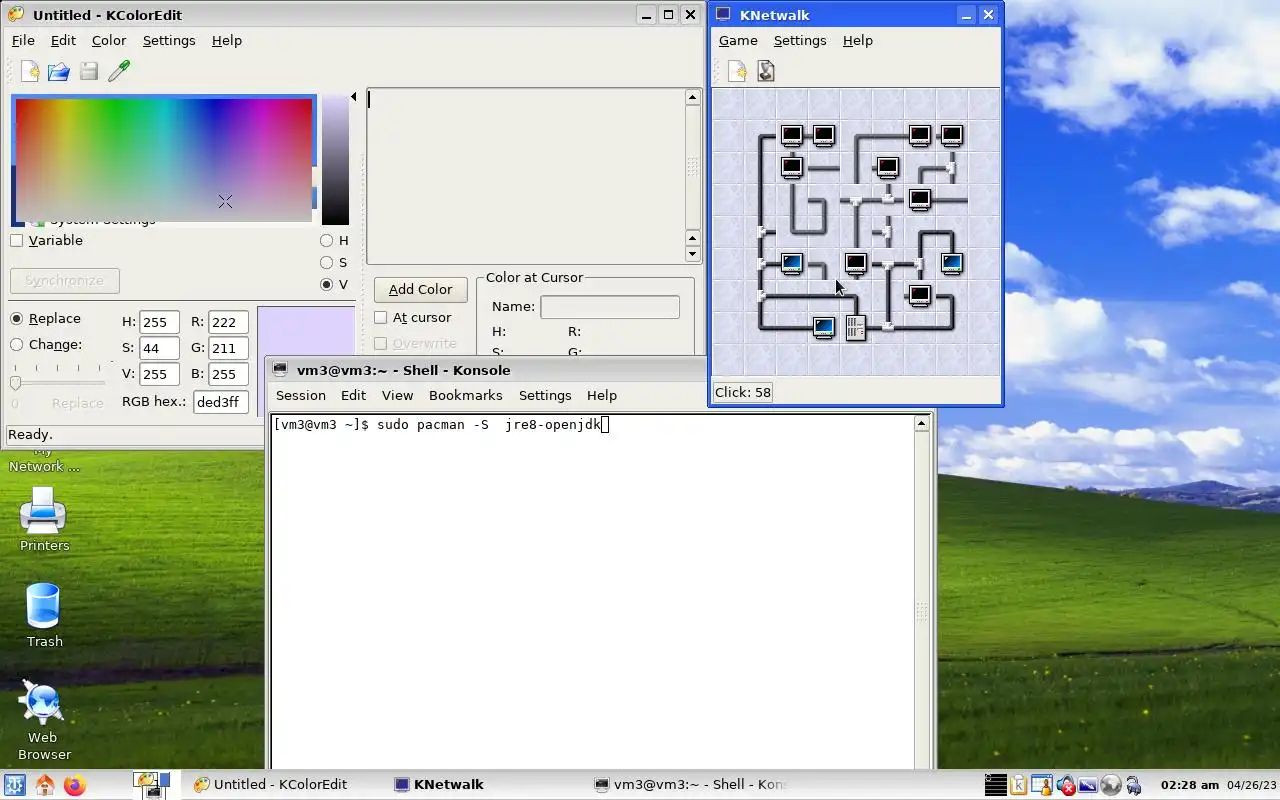Pick a hue in the color gradient field
The height and width of the screenshot is (800, 1280).
pyautogui.click(x=164, y=160)
